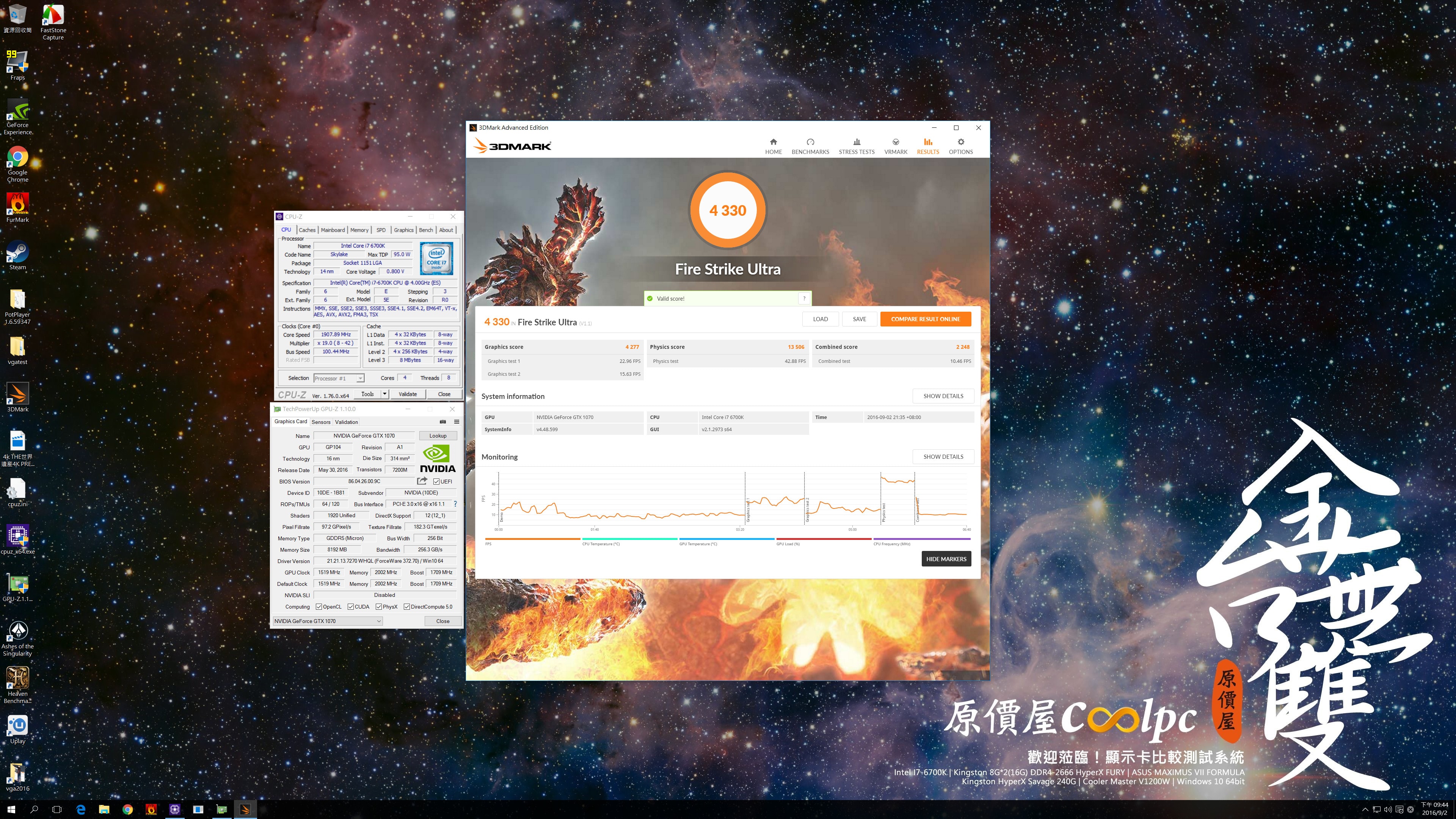Go to STRESS TESTS in 3DMark
The image size is (1456, 819).
click(856, 146)
